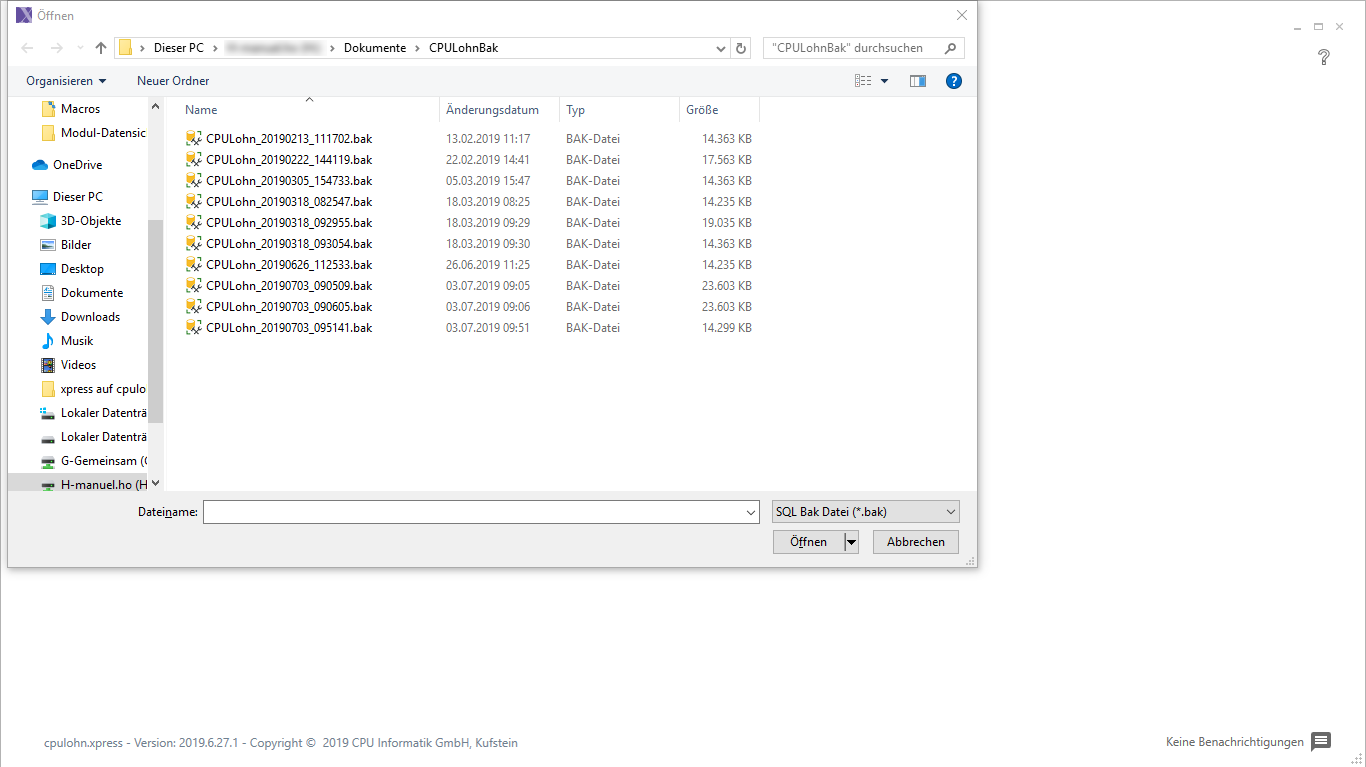Select file CPULohn_20190305_154733.bak
1366x767 pixels.
[289, 181]
